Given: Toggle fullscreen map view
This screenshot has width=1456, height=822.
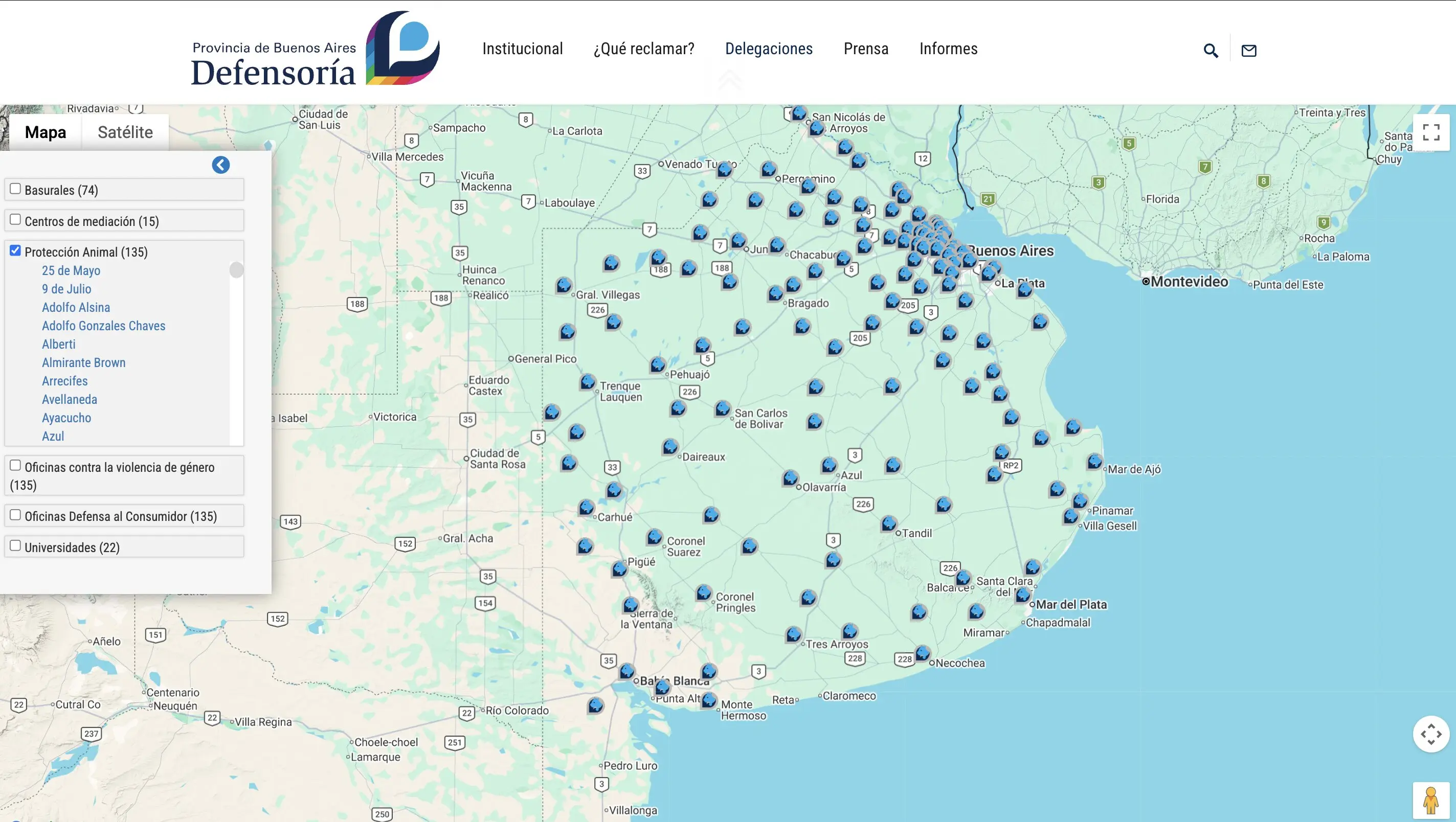Looking at the screenshot, I should point(1430,133).
